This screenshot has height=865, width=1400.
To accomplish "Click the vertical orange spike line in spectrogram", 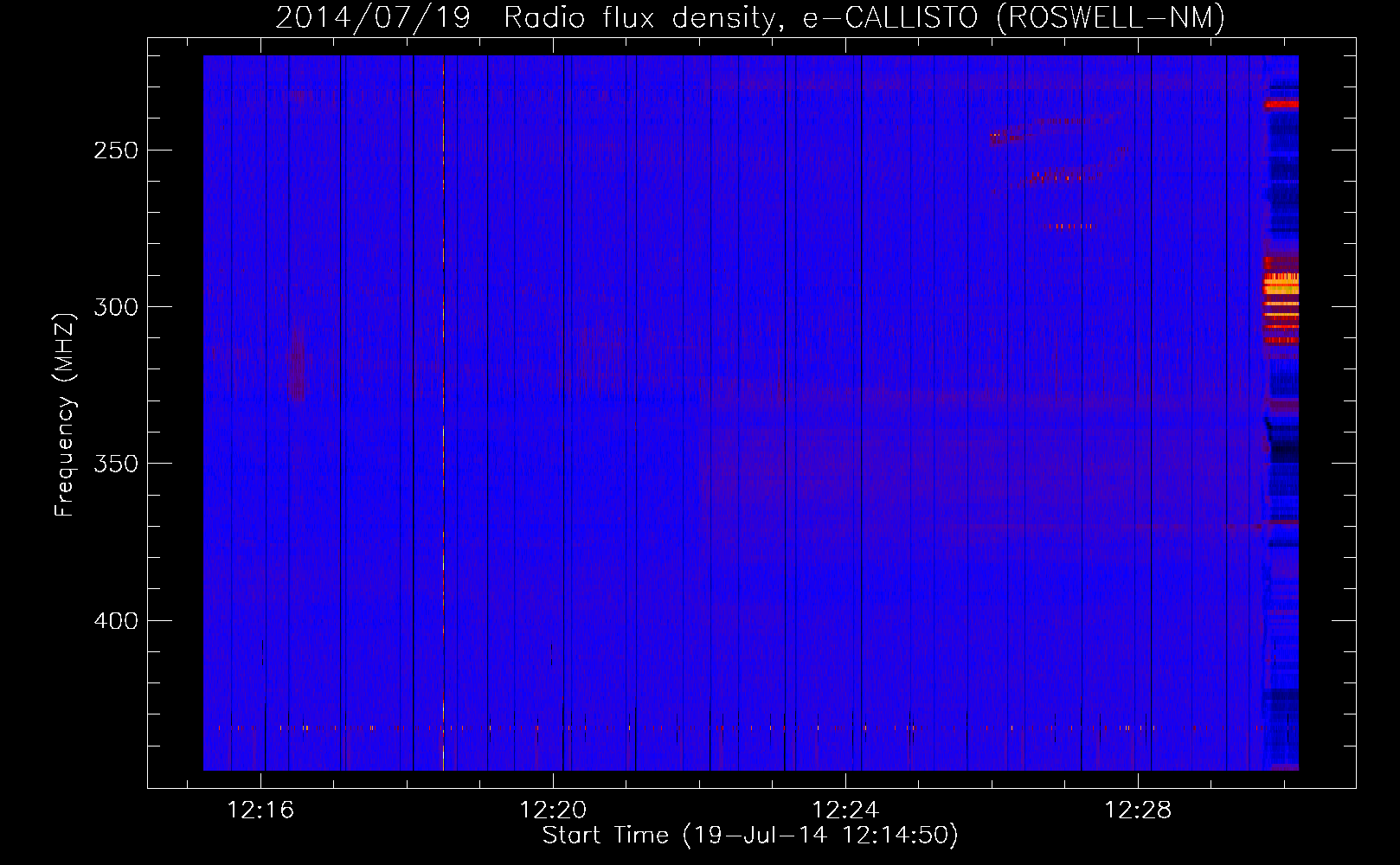I will [443, 413].
